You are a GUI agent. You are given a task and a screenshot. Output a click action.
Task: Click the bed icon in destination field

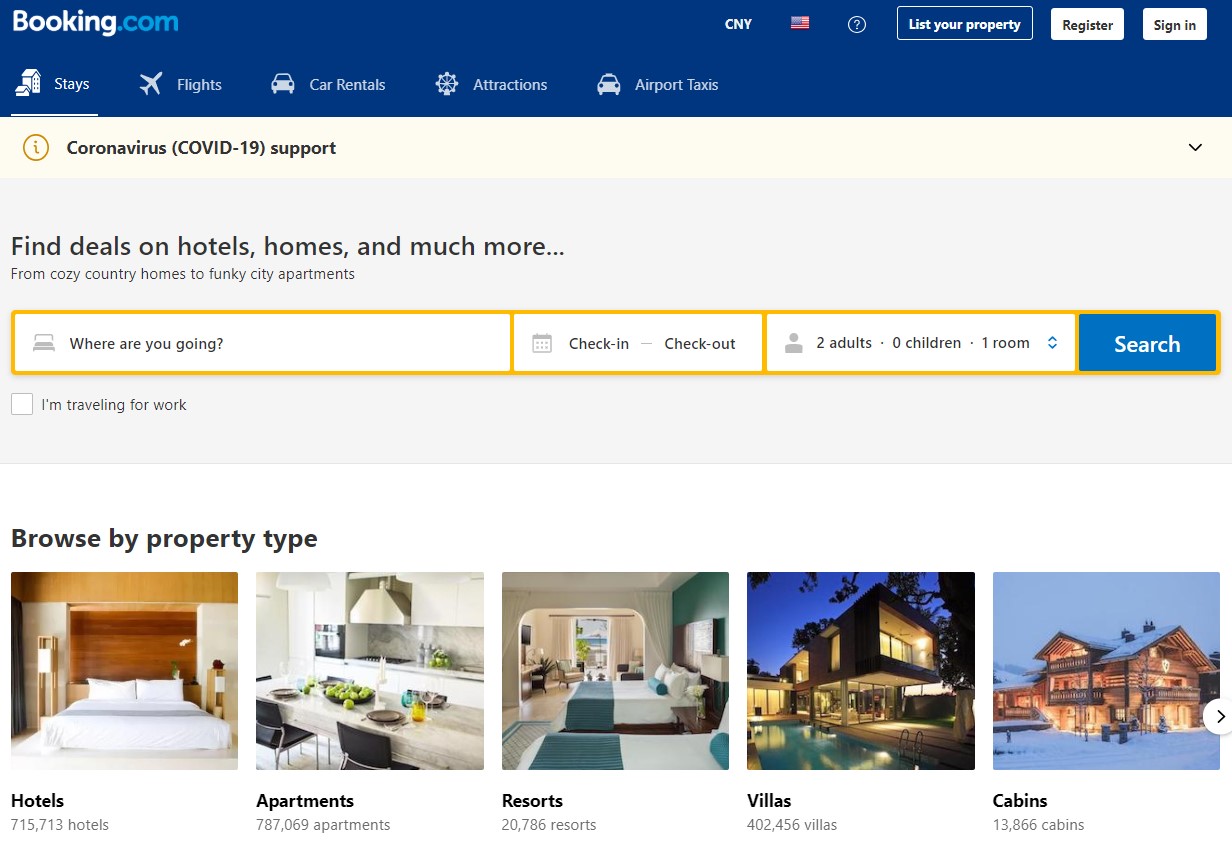coord(44,344)
